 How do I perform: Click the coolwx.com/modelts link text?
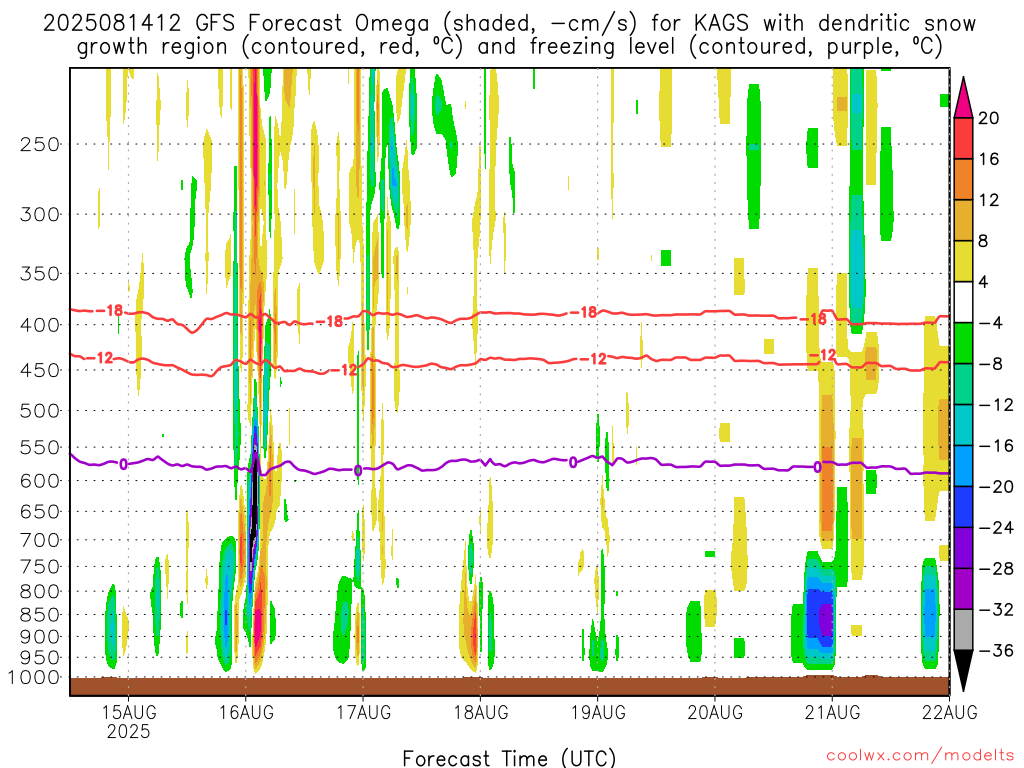(920, 756)
